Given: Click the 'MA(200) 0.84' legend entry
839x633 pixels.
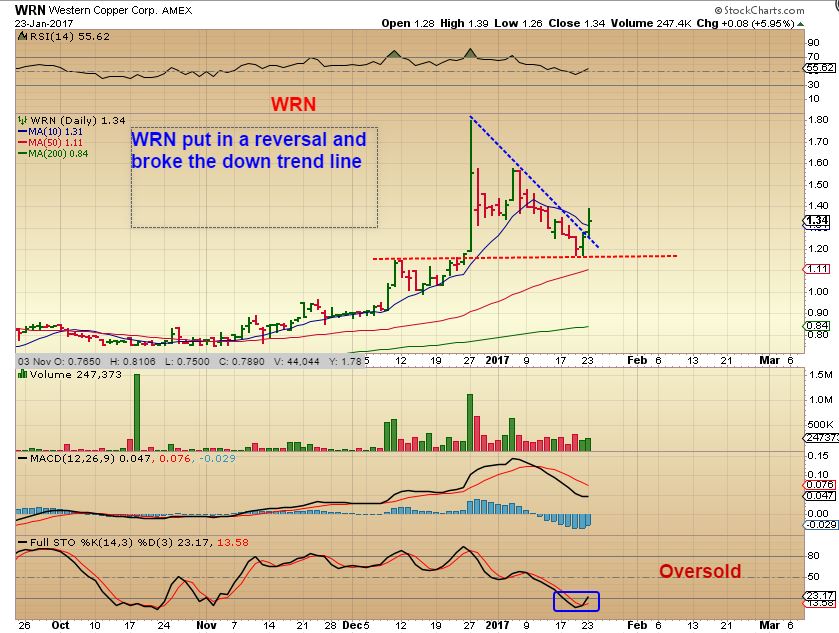Looking at the screenshot, I should pos(53,154).
